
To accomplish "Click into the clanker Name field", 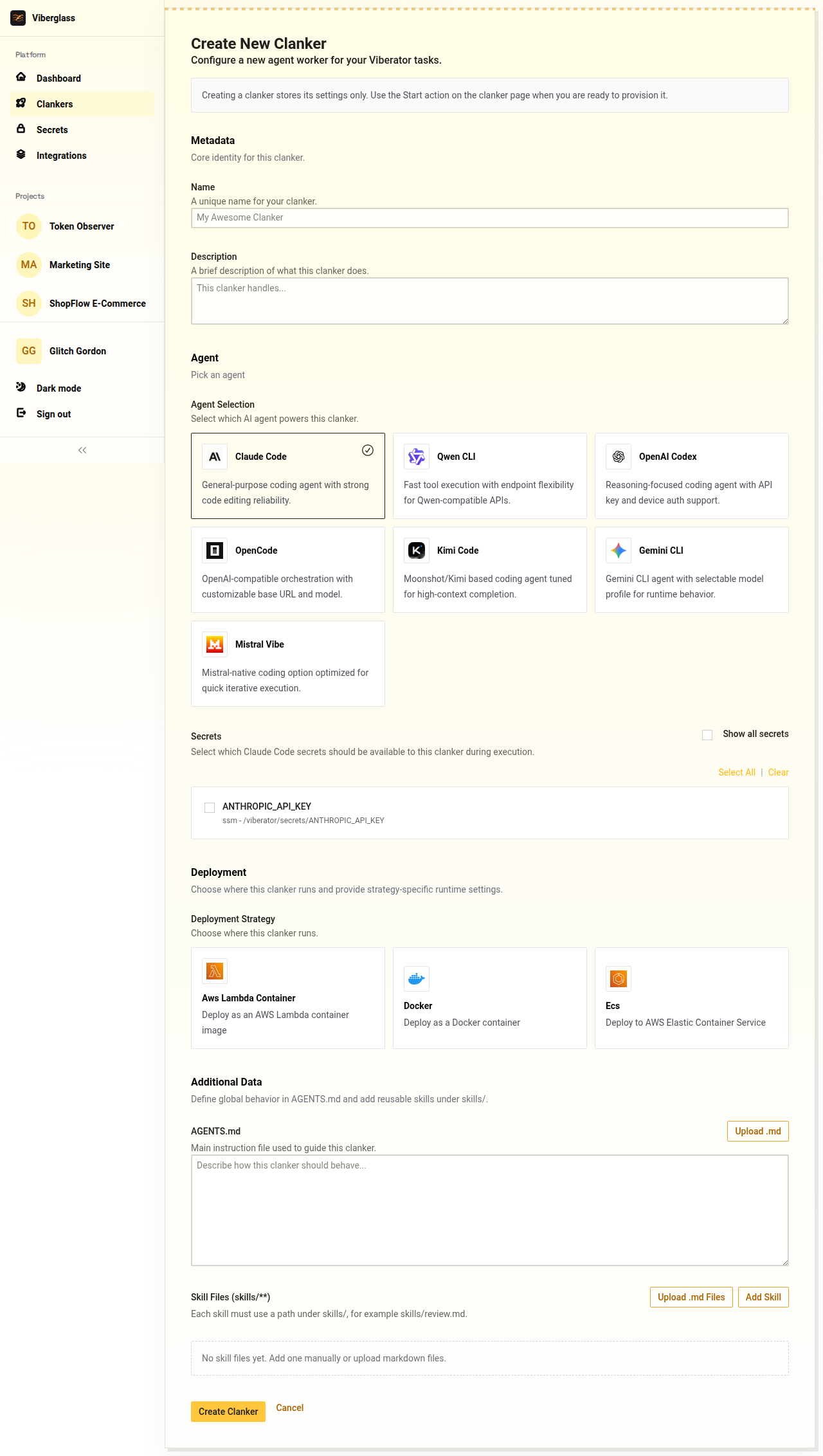I will coord(489,218).
